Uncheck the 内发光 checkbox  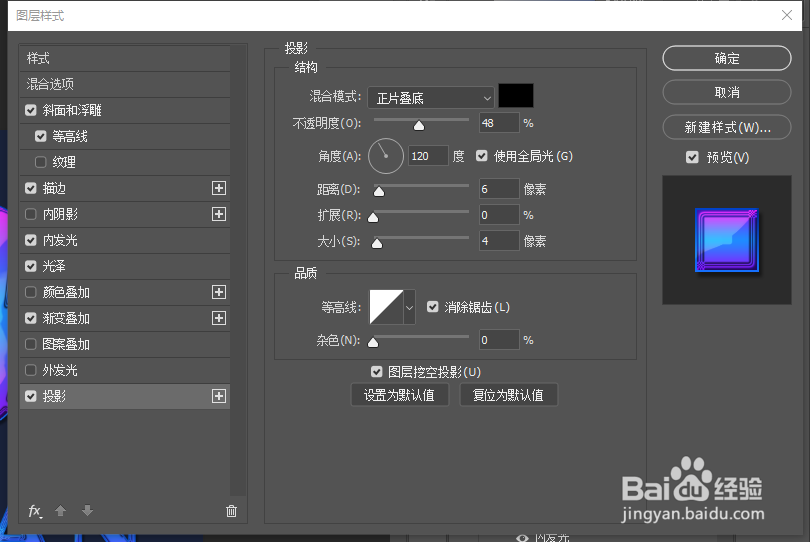coord(31,240)
